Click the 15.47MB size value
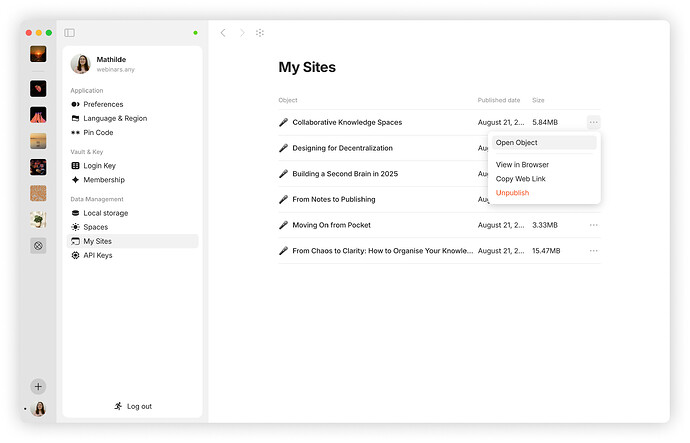The height and width of the screenshot is (443, 690). [x=546, y=251]
